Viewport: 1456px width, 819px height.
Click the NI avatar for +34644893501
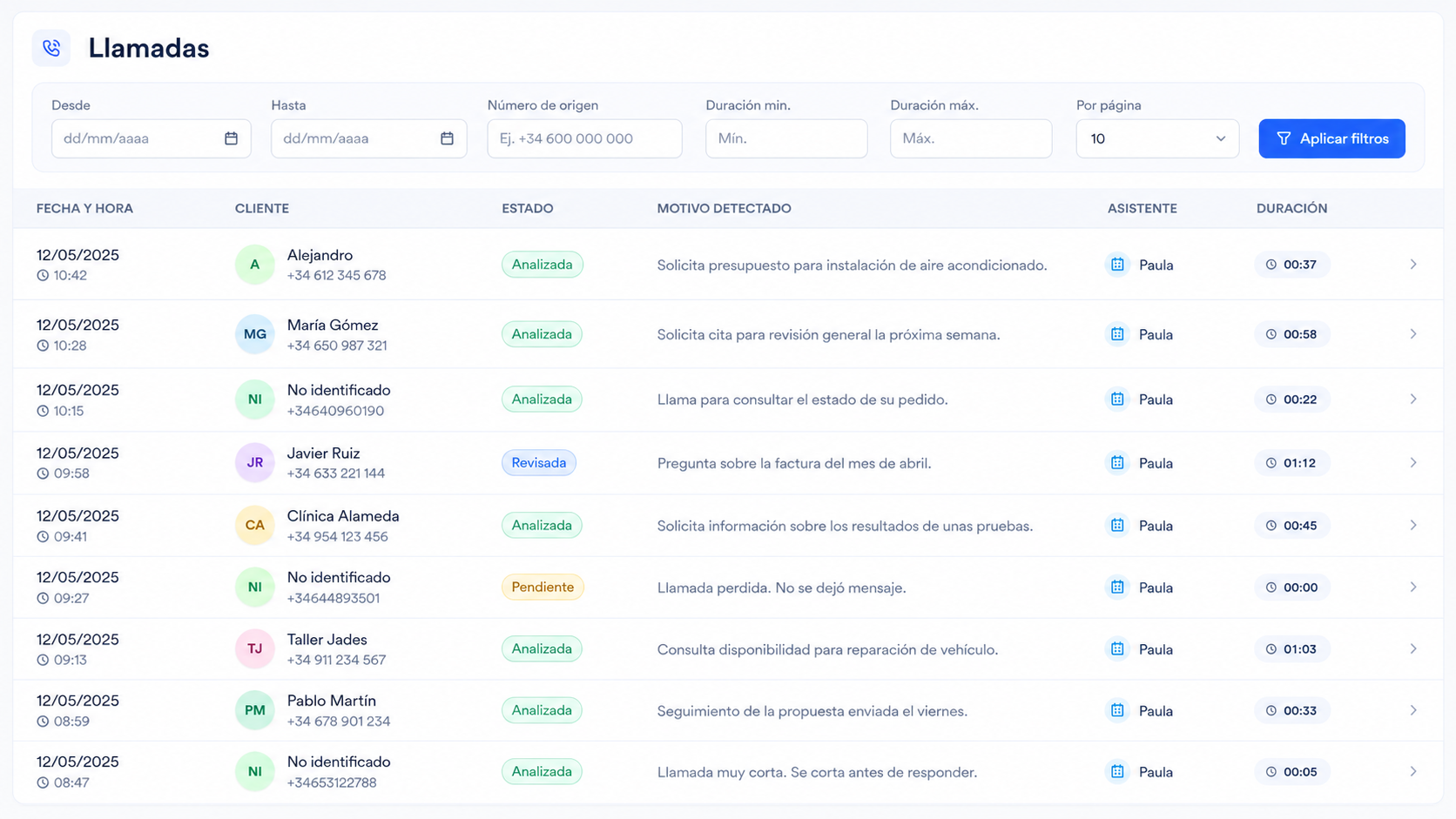254,587
